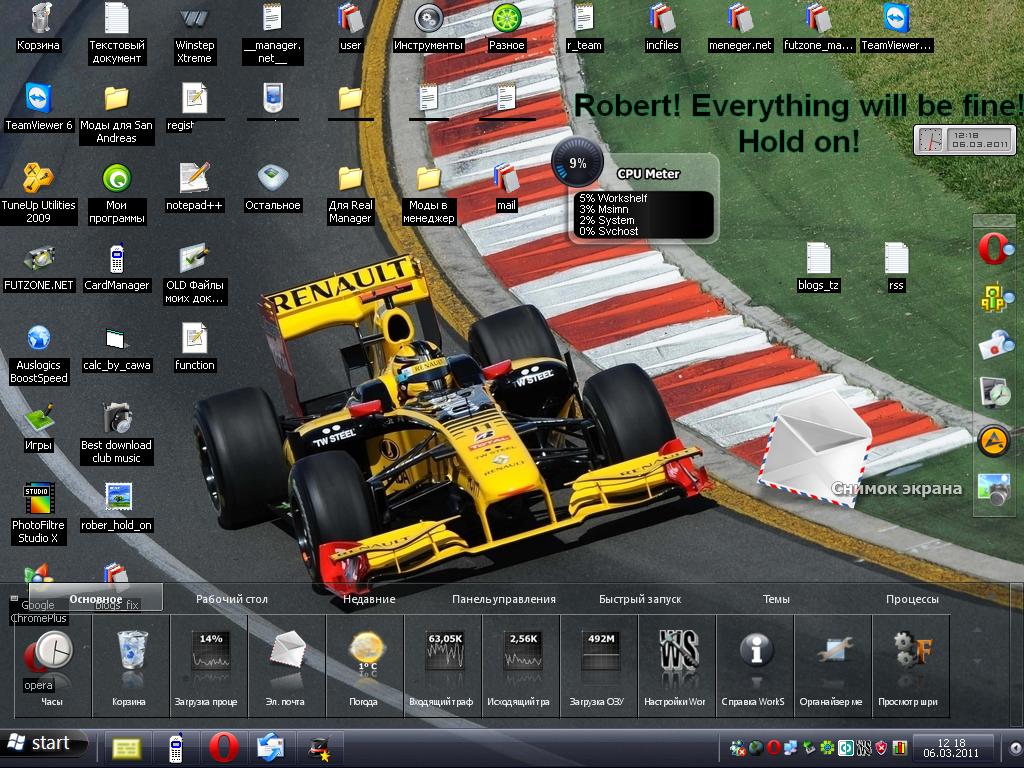
Task: Open the Быстрый запуск tab
Action: click(640, 599)
